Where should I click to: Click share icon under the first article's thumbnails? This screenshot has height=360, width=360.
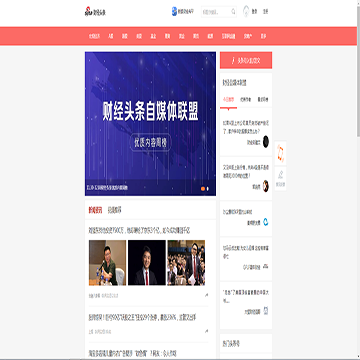pyautogui.click(x=206, y=295)
